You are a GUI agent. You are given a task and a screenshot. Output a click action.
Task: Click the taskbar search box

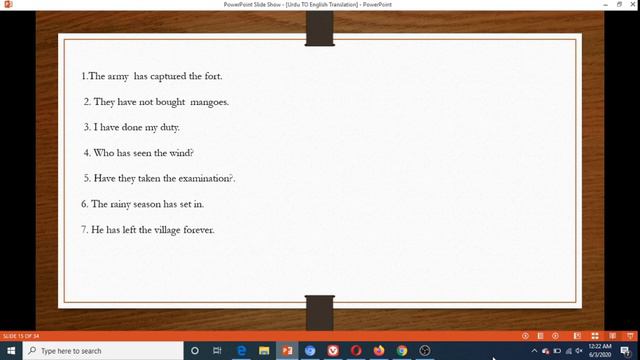103,351
